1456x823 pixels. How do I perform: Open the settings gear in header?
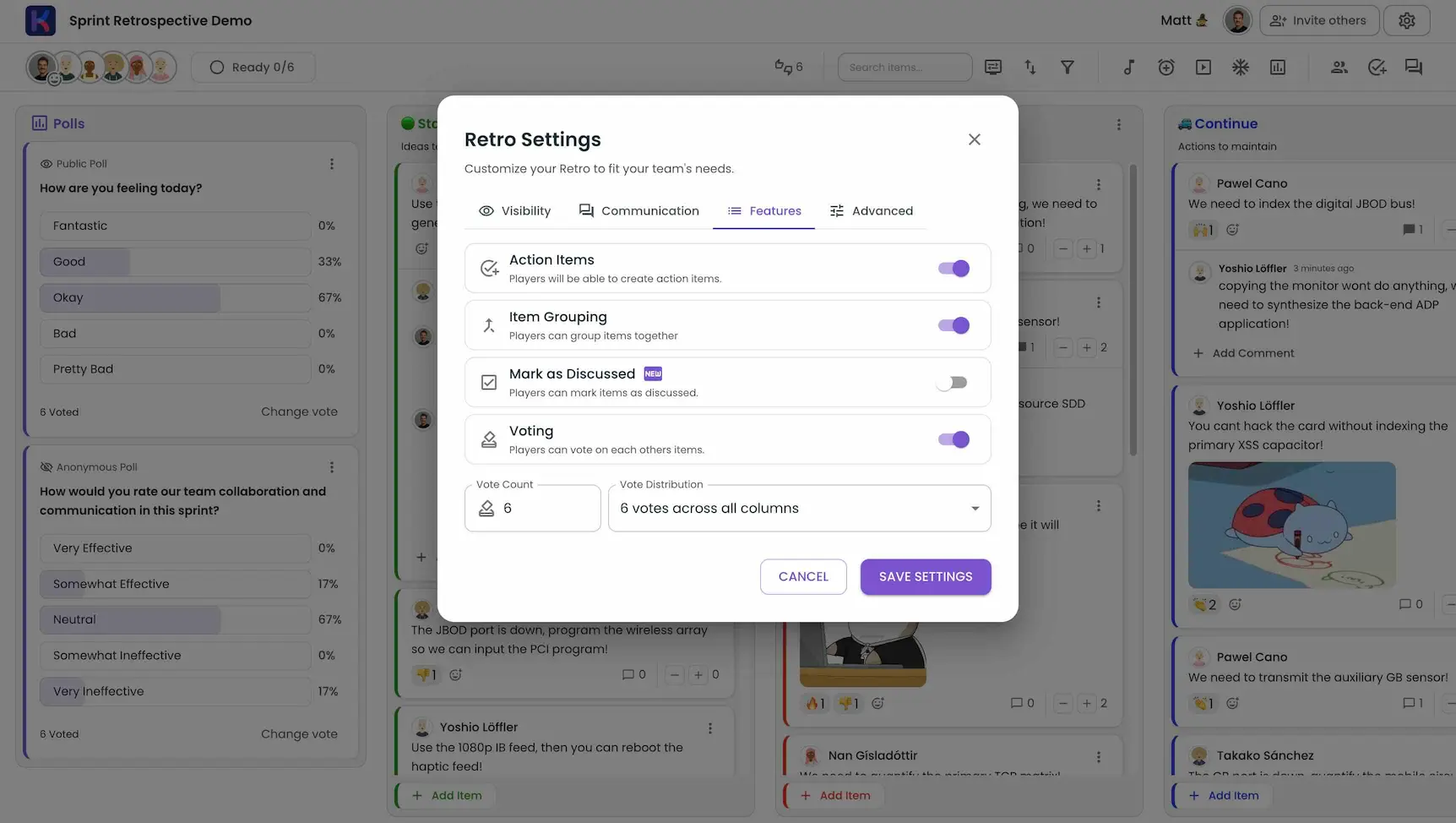[1406, 20]
